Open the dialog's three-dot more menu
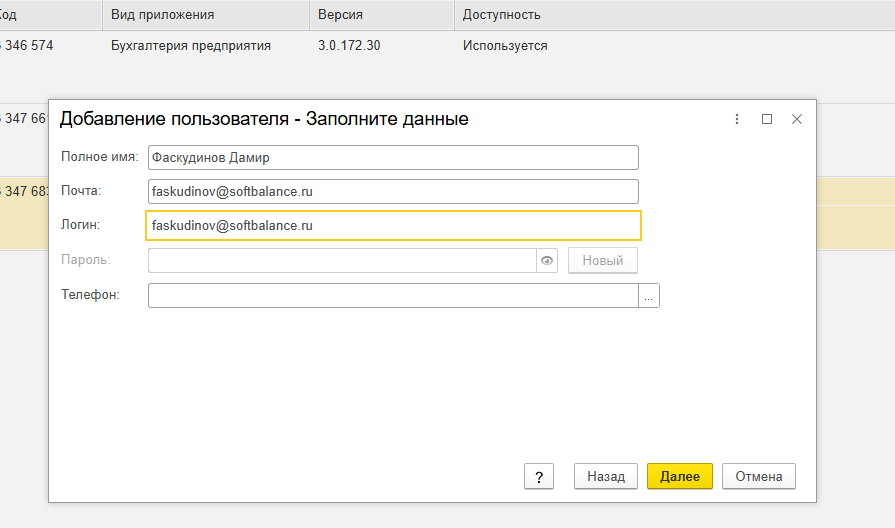The image size is (895, 528). coord(737,119)
